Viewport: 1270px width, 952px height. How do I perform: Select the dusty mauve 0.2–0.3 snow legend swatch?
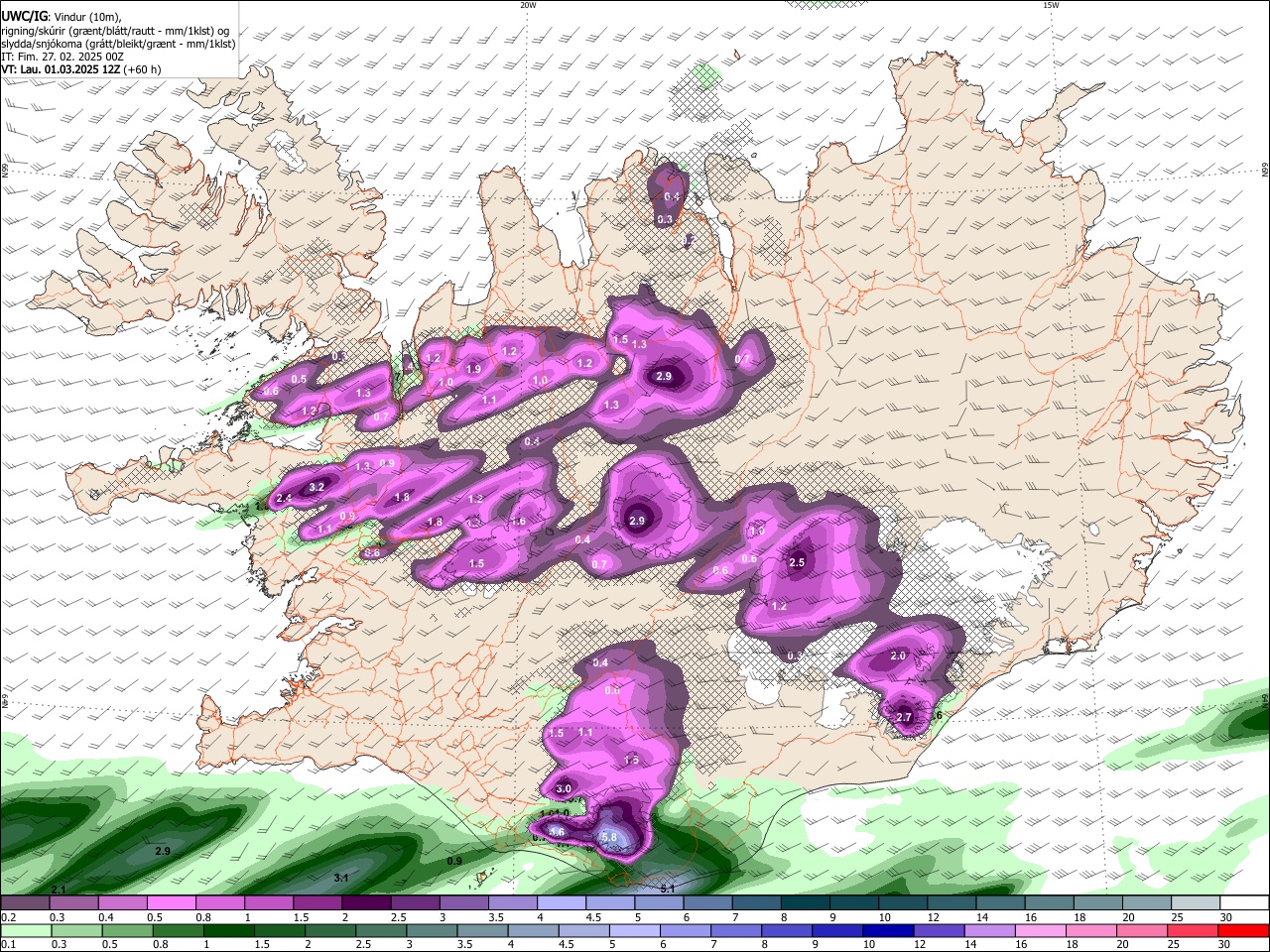(25, 903)
